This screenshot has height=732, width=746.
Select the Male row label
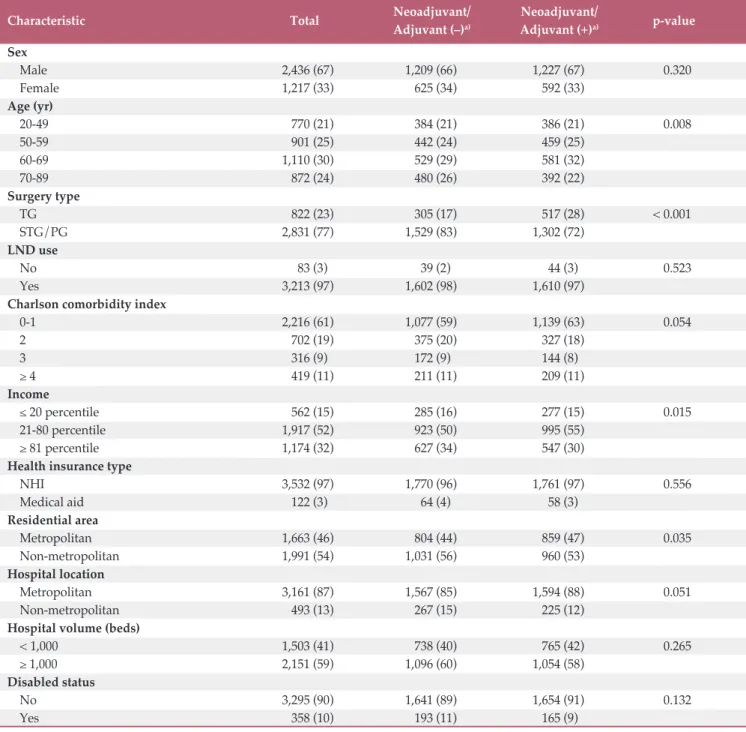coord(33,70)
